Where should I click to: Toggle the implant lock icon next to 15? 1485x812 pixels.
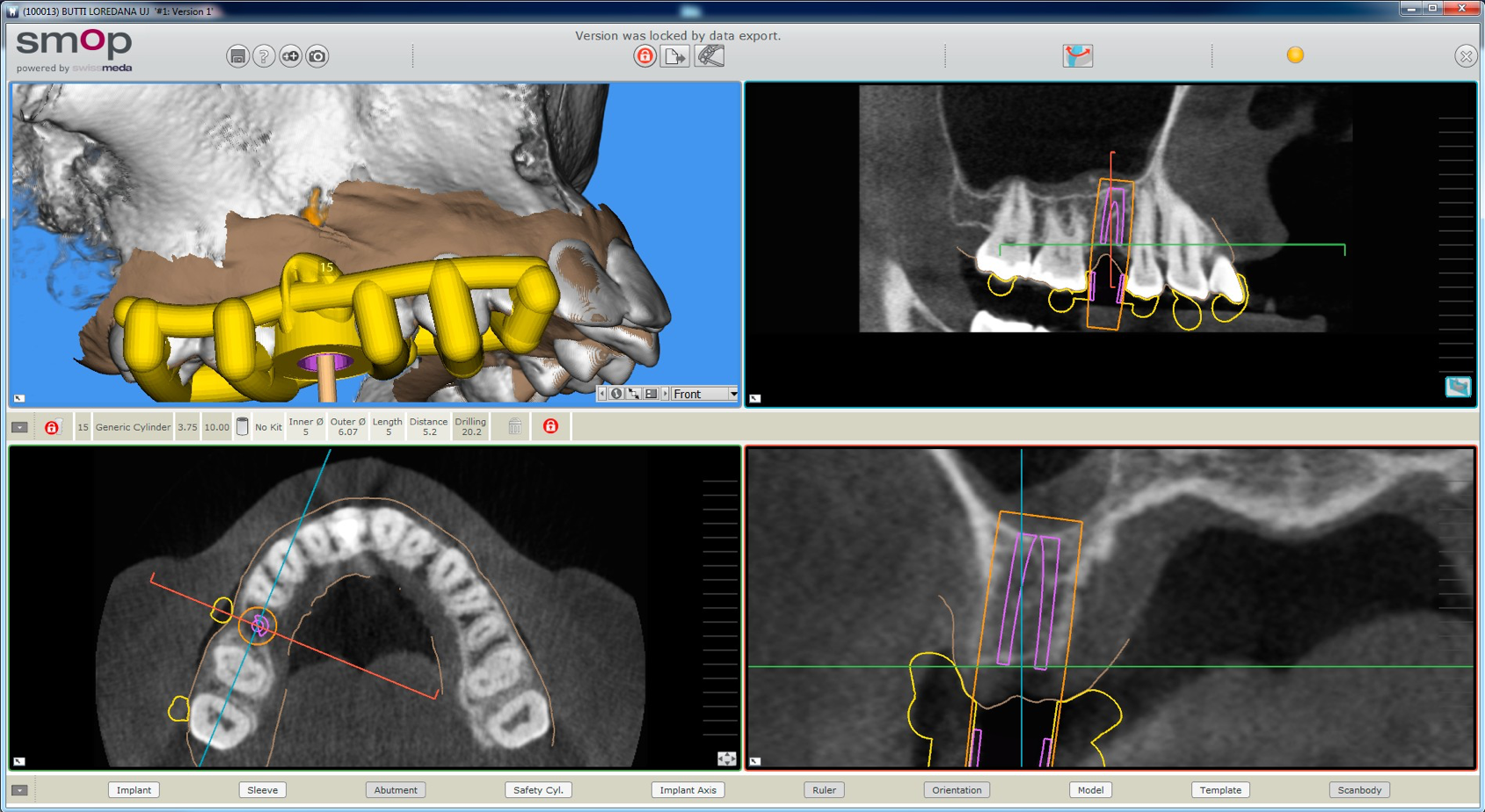52,427
